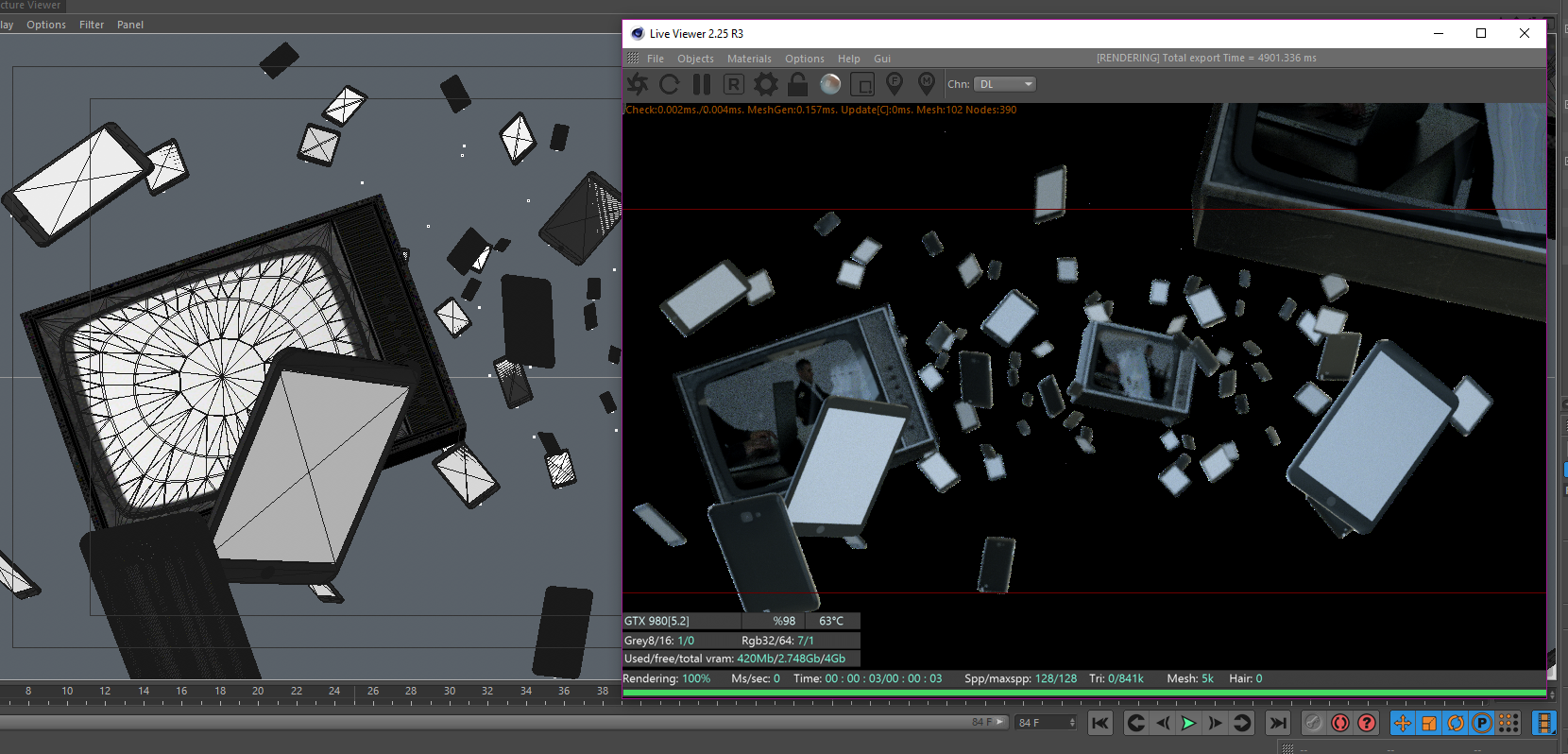The height and width of the screenshot is (754, 1568).
Task: Click the timeline ruler at frame 20
Action: pyautogui.click(x=258, y=693)
